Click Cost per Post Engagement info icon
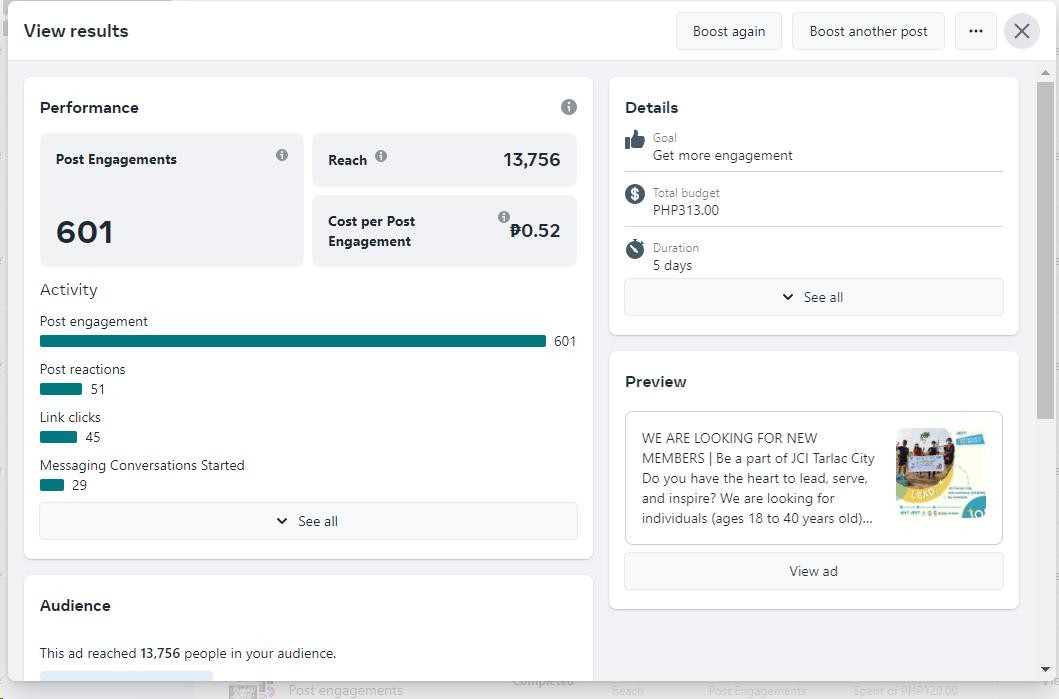The image size is (1059, 699). [x=504, y=217]
